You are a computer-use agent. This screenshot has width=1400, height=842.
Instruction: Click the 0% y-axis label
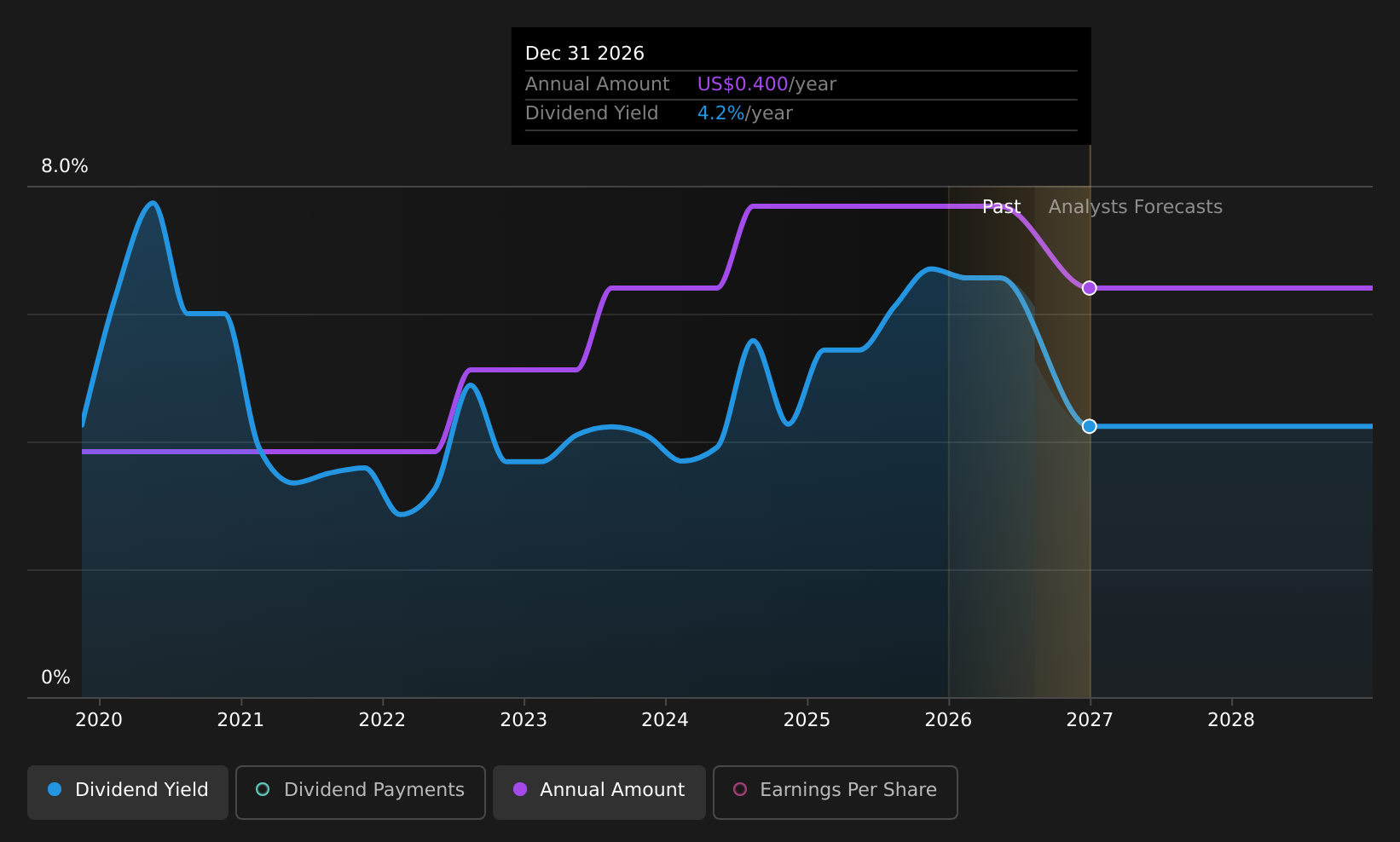(55, 678)
